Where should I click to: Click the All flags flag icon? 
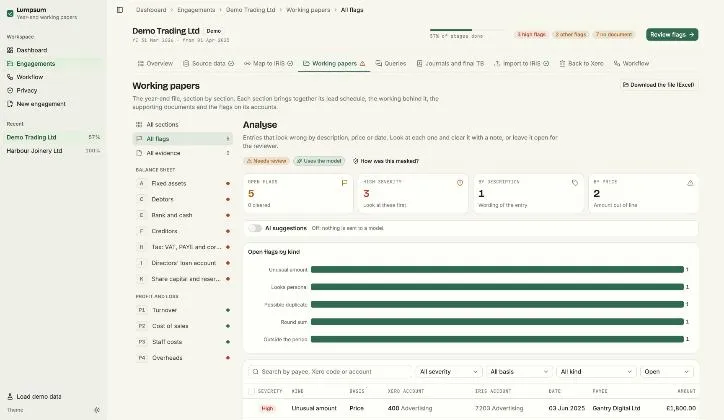pos(139,139)
